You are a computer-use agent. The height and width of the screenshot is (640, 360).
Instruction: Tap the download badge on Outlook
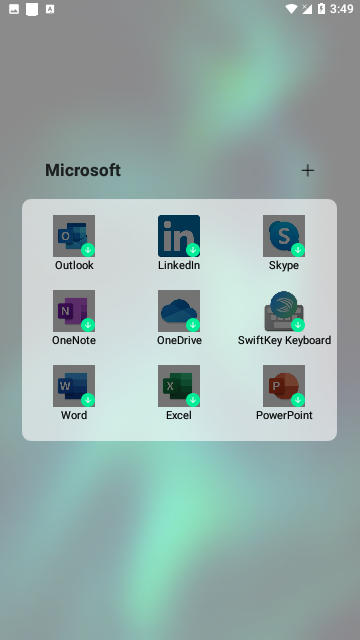pyautogui.click(x=88, y=250)
